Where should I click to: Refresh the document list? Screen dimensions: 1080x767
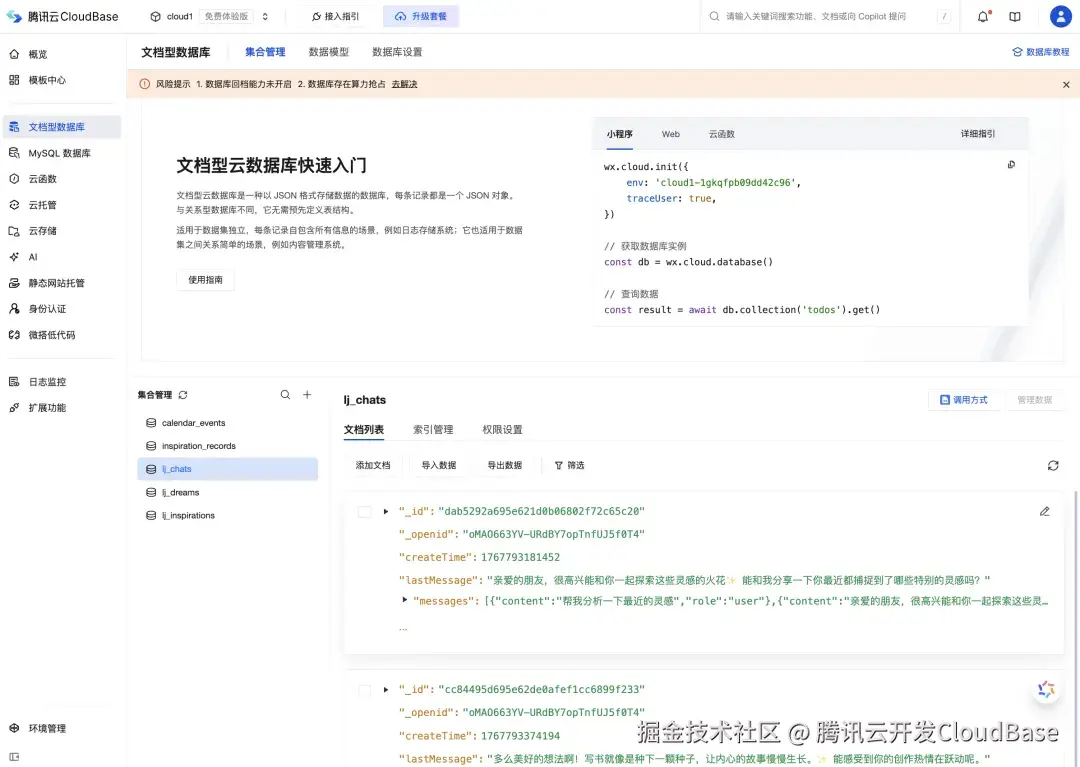[1053, 465]
